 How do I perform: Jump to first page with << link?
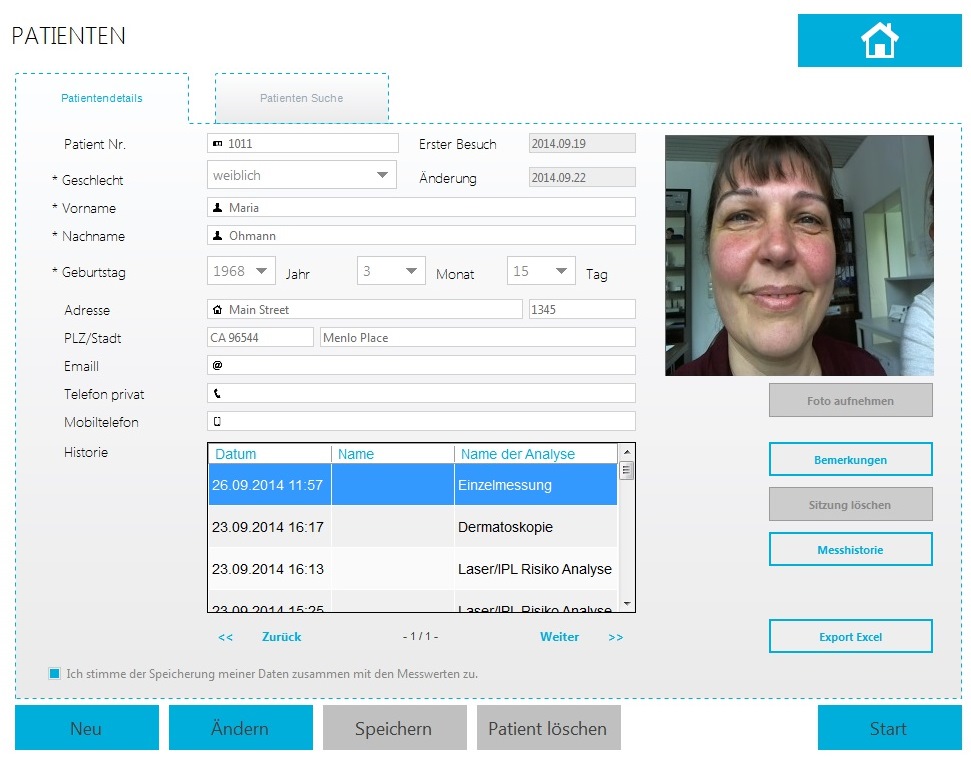pyautogui.click(x=225, y=637)
